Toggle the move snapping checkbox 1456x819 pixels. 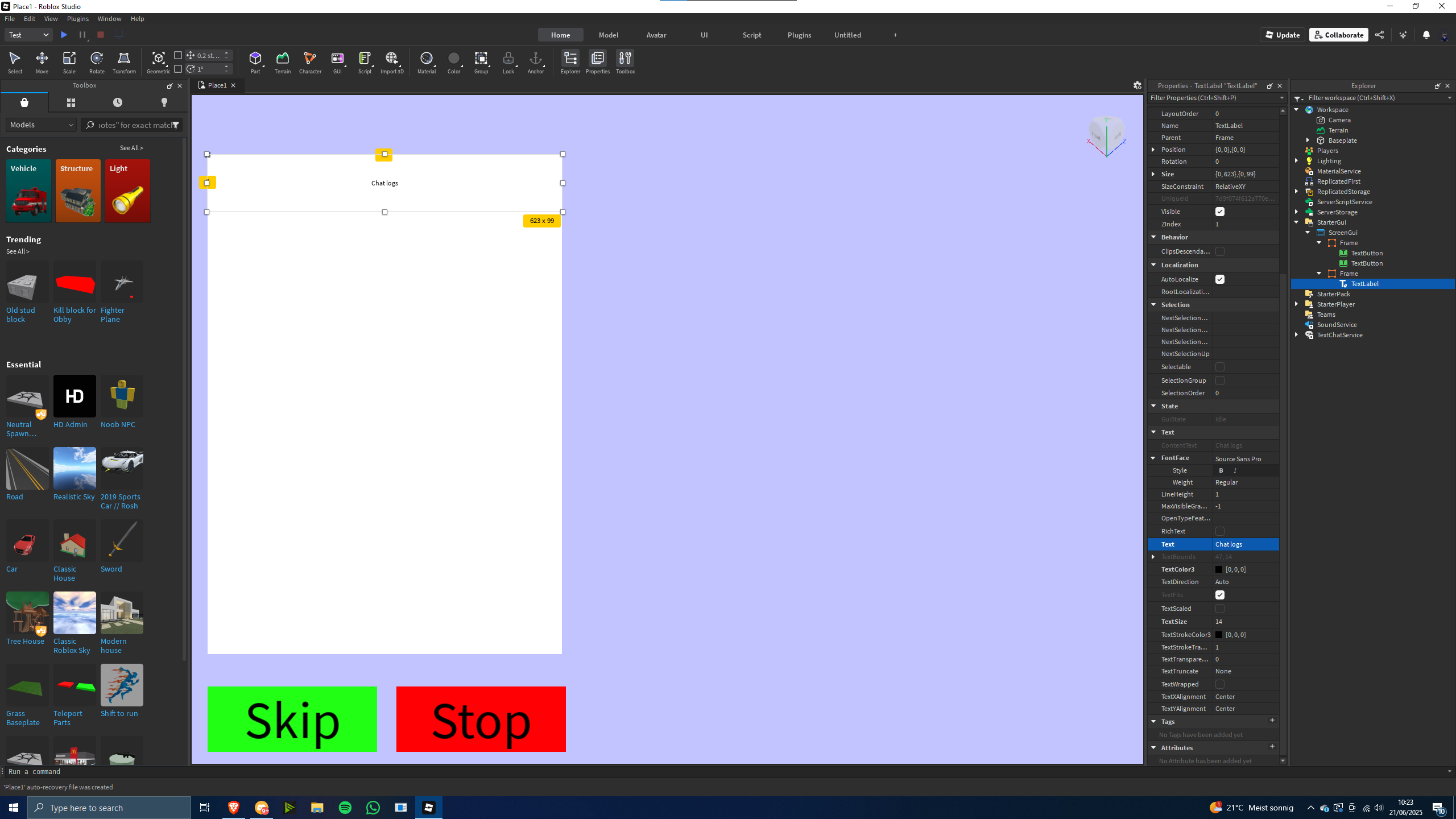coord(178,55)
